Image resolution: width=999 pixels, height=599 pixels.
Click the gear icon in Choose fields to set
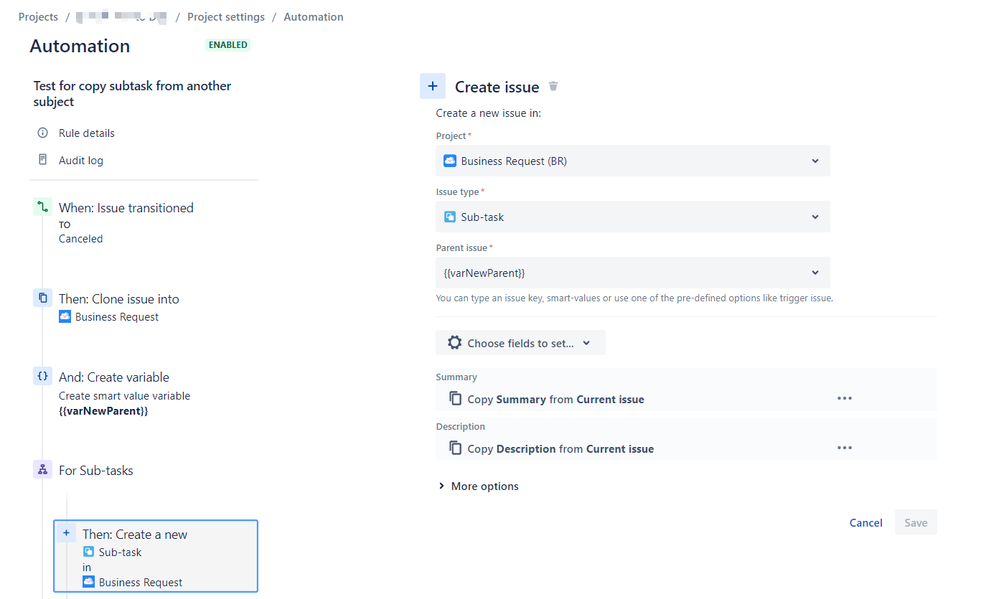click(454, 343)
